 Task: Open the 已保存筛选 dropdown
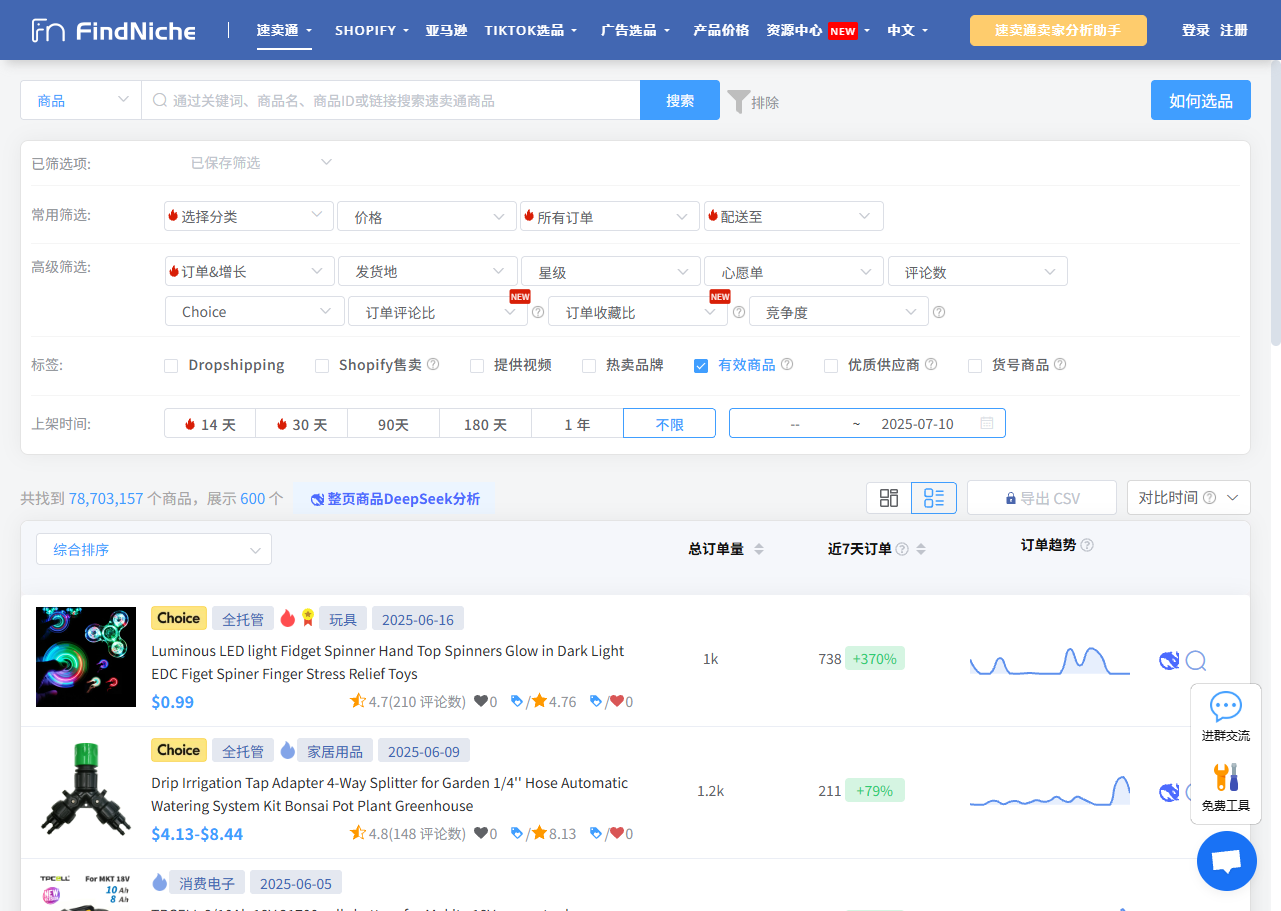[260, 163]
